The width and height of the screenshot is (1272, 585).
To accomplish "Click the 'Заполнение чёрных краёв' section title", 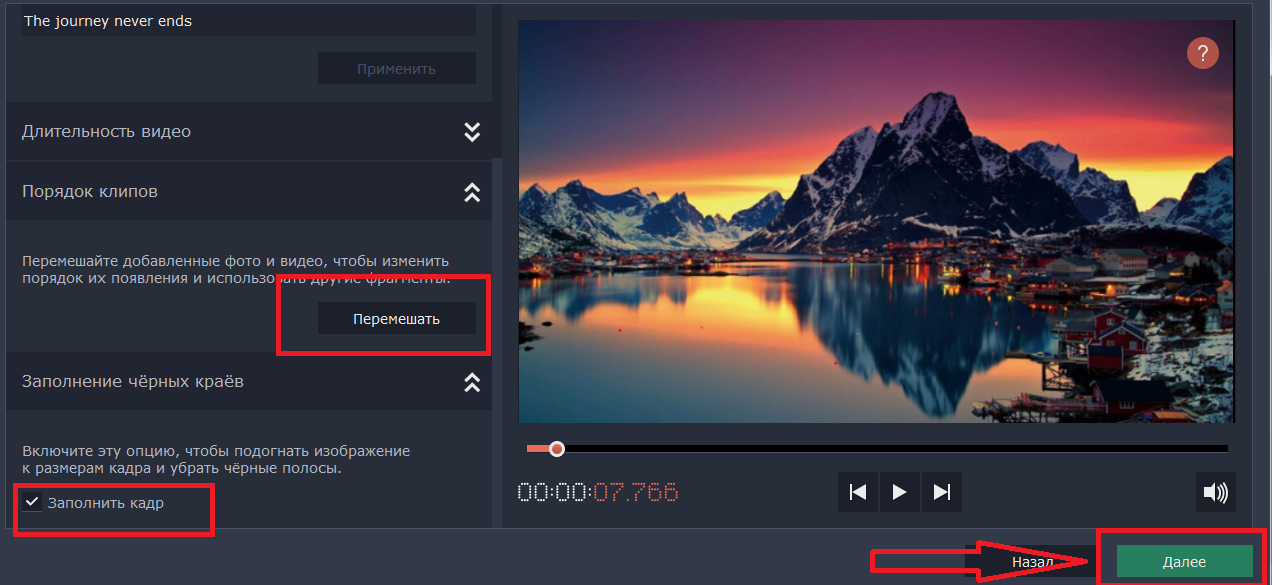I will click(133, 382).
